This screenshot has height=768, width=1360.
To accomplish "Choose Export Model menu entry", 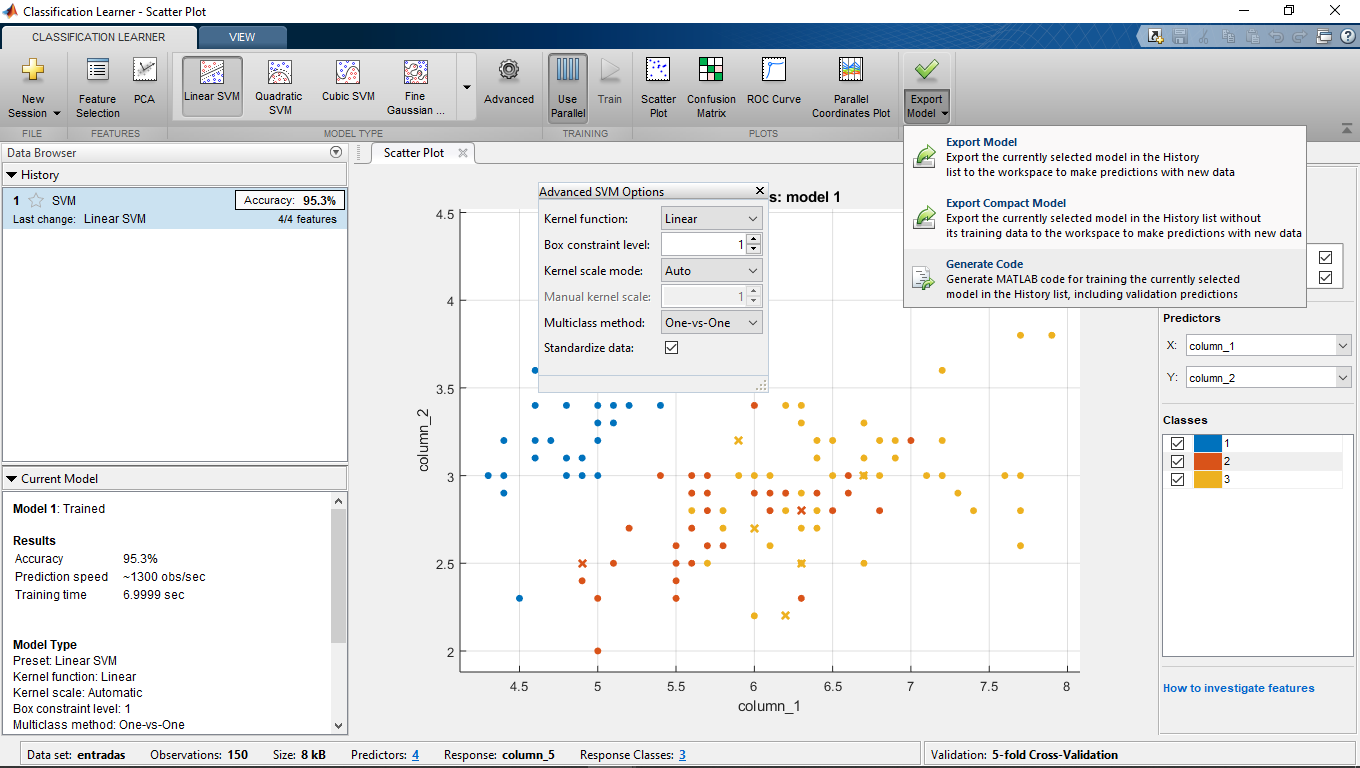I will pos(1104,157).
